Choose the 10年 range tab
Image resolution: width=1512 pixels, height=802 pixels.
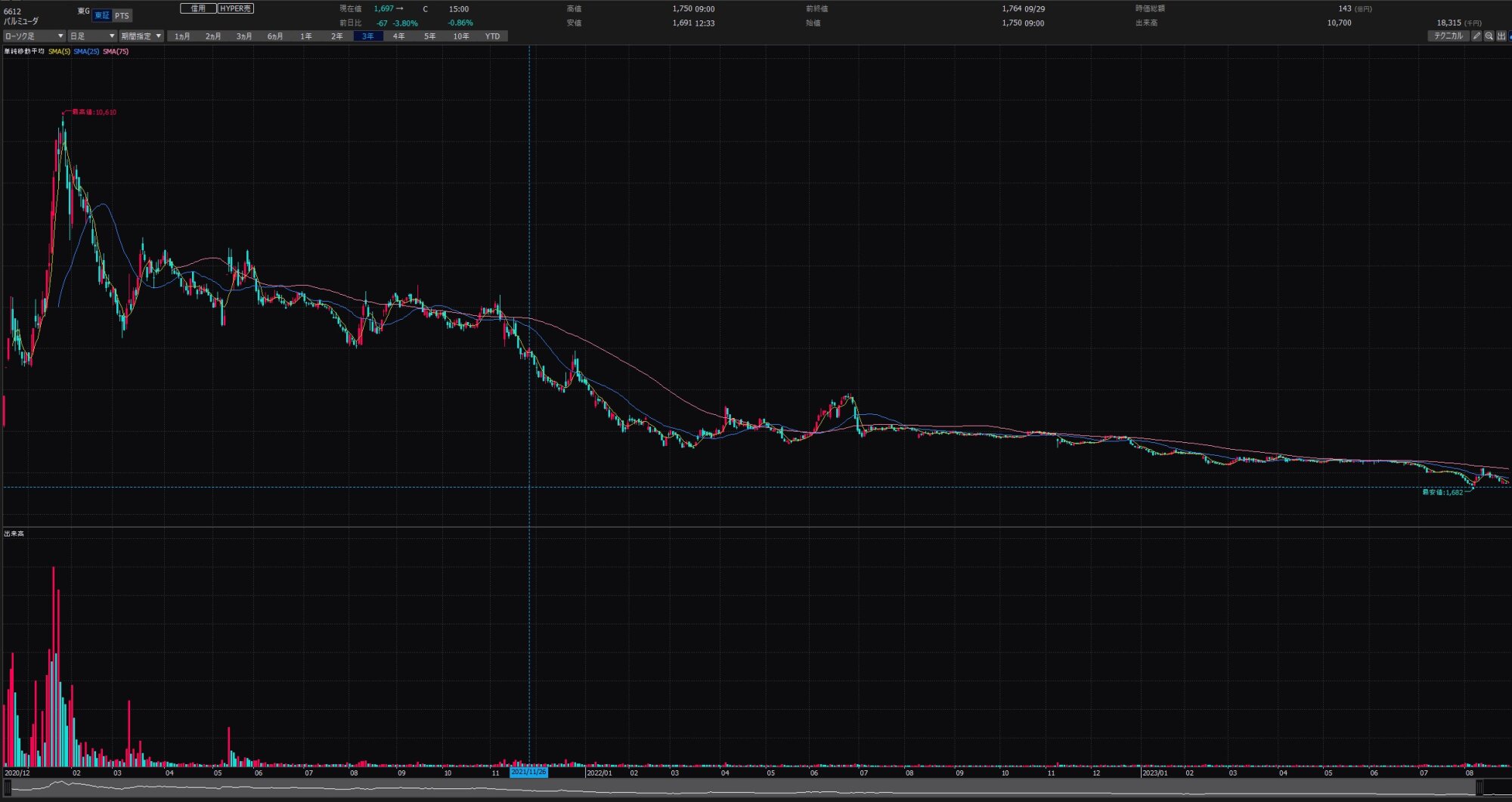(x=461, y=36)
